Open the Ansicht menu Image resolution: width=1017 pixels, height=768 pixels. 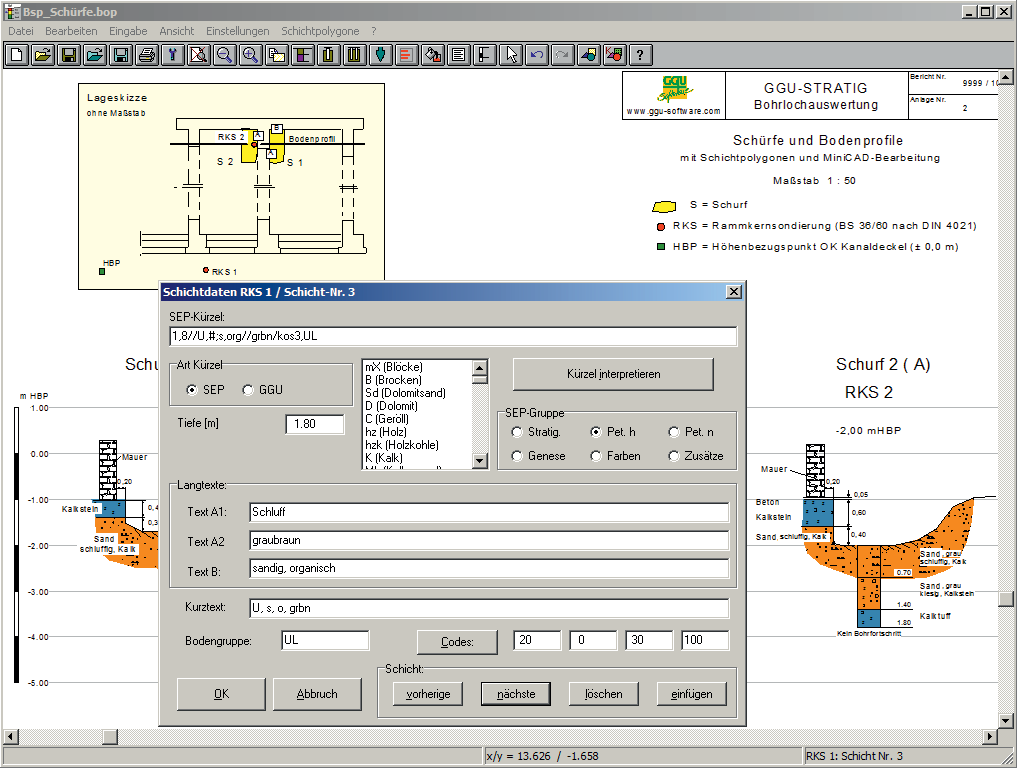(x=176, y=31)
